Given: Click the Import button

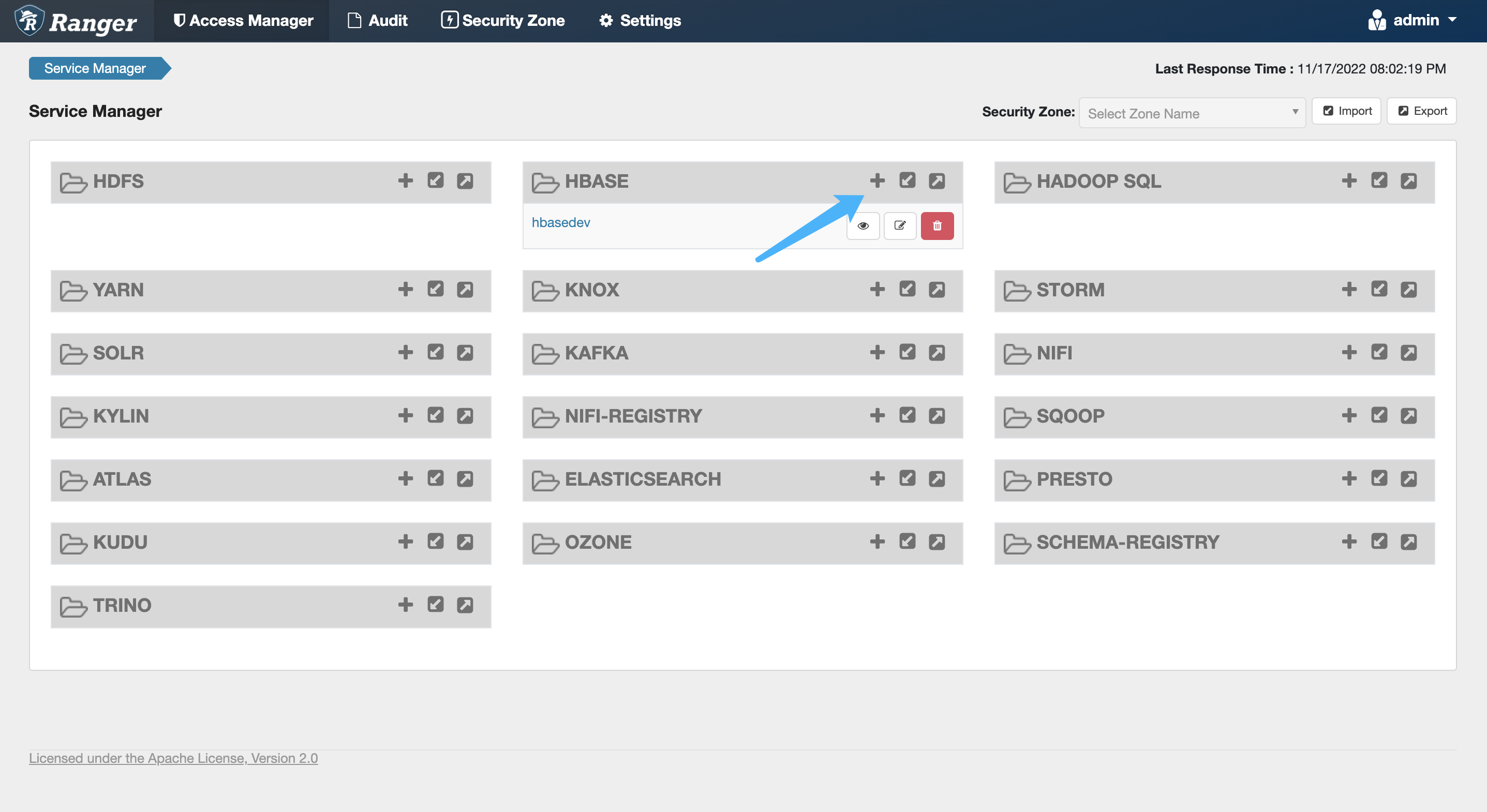Looking at the screenshot, I should click(1346, 111).
